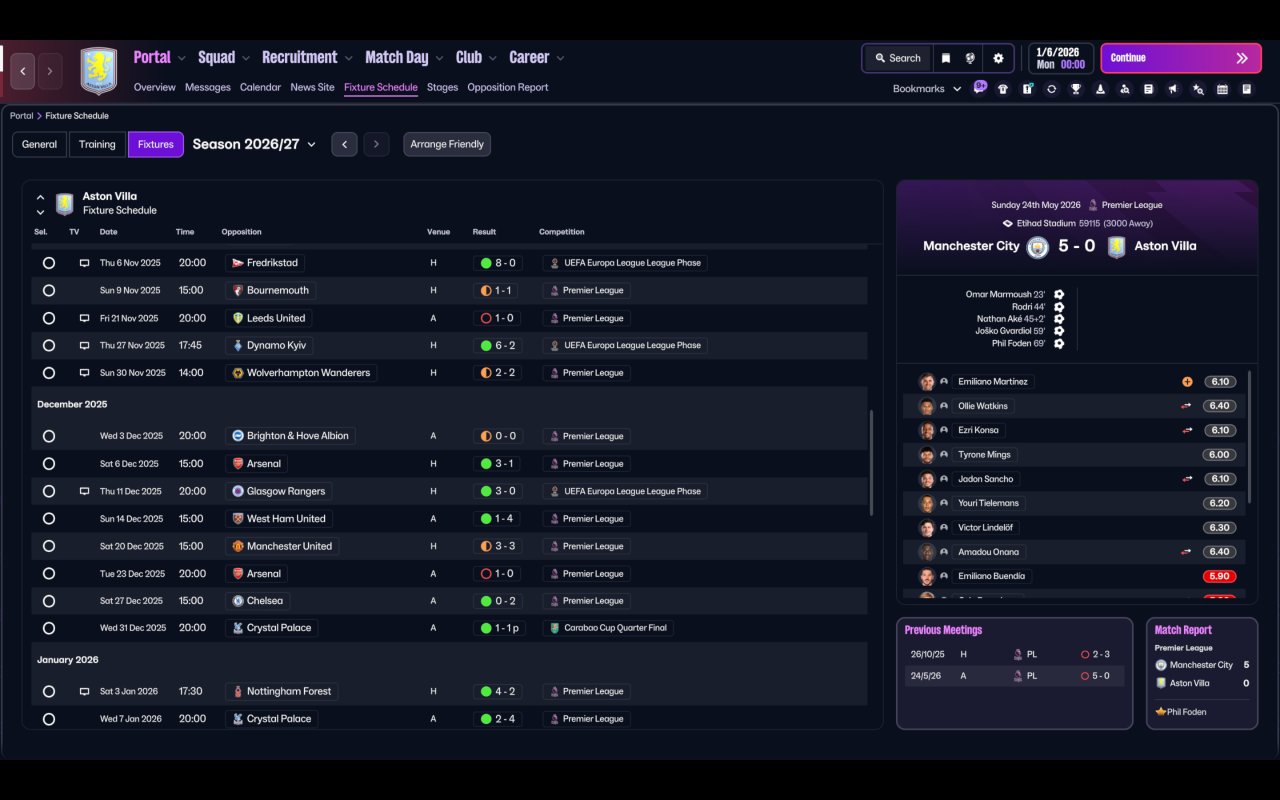
Task: Click the TV icon on the Fredrikstad row
Action: [84, 263]
